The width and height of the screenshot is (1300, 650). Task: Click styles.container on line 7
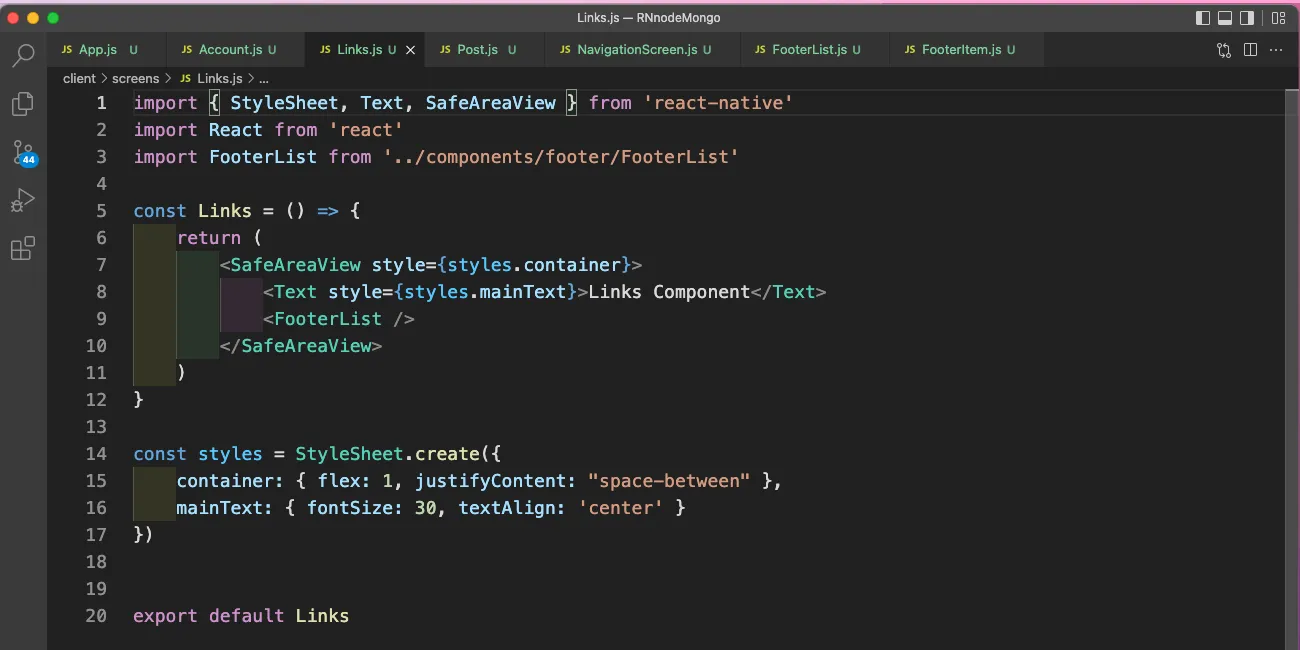click(534, 265)
